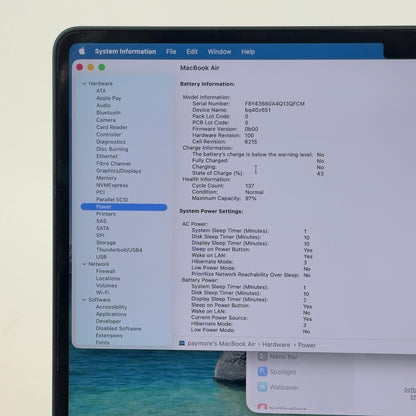
Task: Open the Help menu
Action: 248,52
